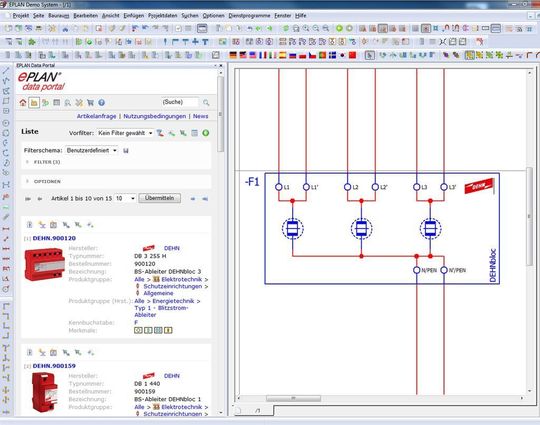The height and width of the screenshot is (425, 540).
Task: Click the first action icon above DEHN.900120
Action: [30, 225]
